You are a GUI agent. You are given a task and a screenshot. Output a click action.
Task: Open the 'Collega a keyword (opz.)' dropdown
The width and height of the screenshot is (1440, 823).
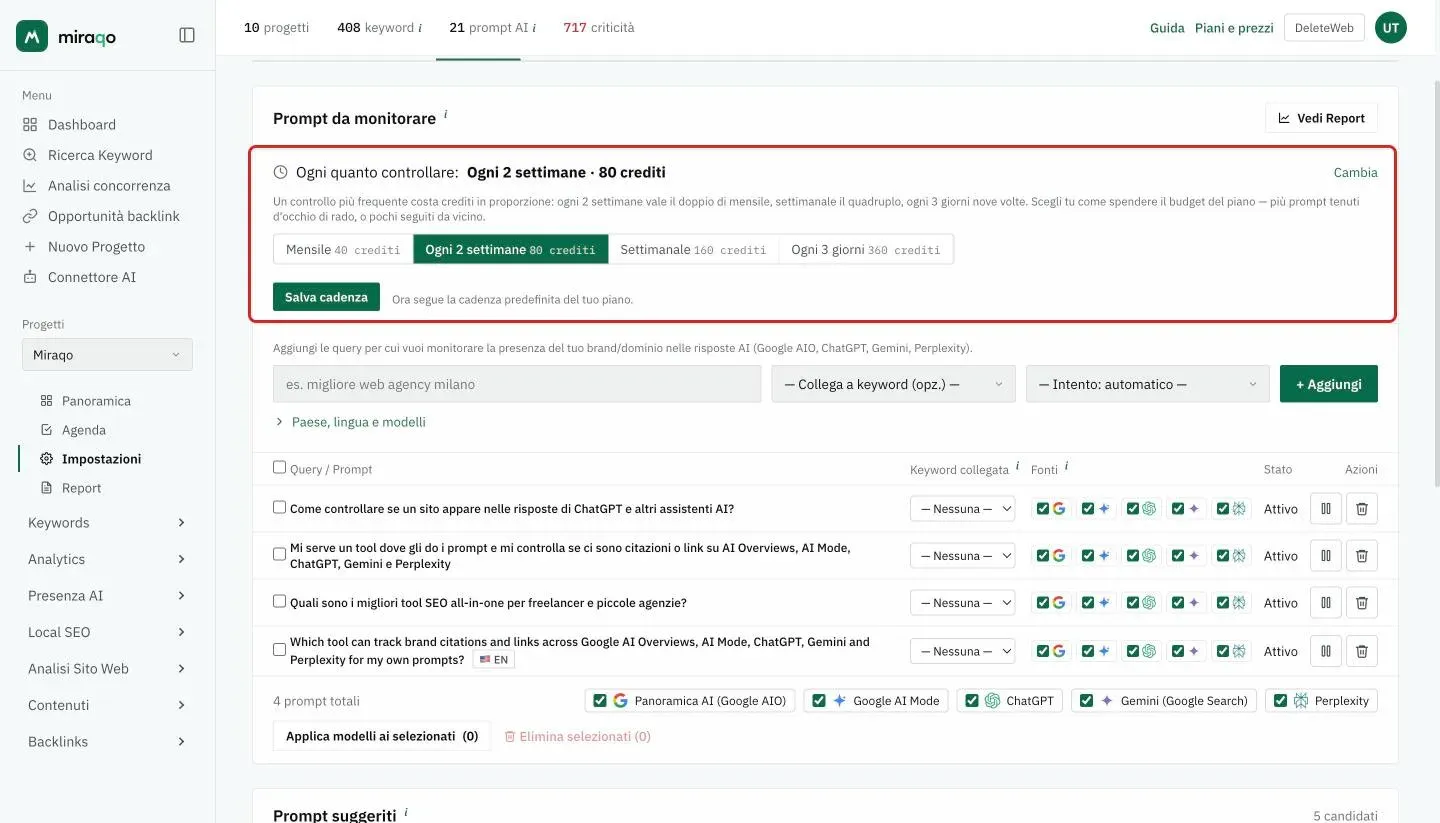[893, 384]
